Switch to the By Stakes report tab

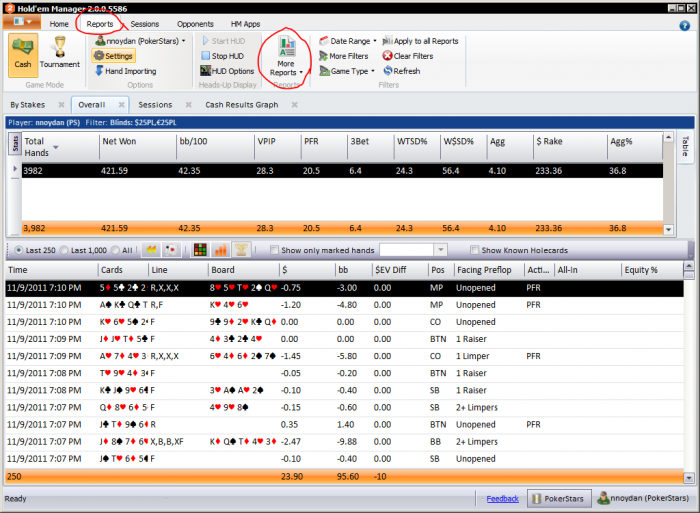point(28,104)
